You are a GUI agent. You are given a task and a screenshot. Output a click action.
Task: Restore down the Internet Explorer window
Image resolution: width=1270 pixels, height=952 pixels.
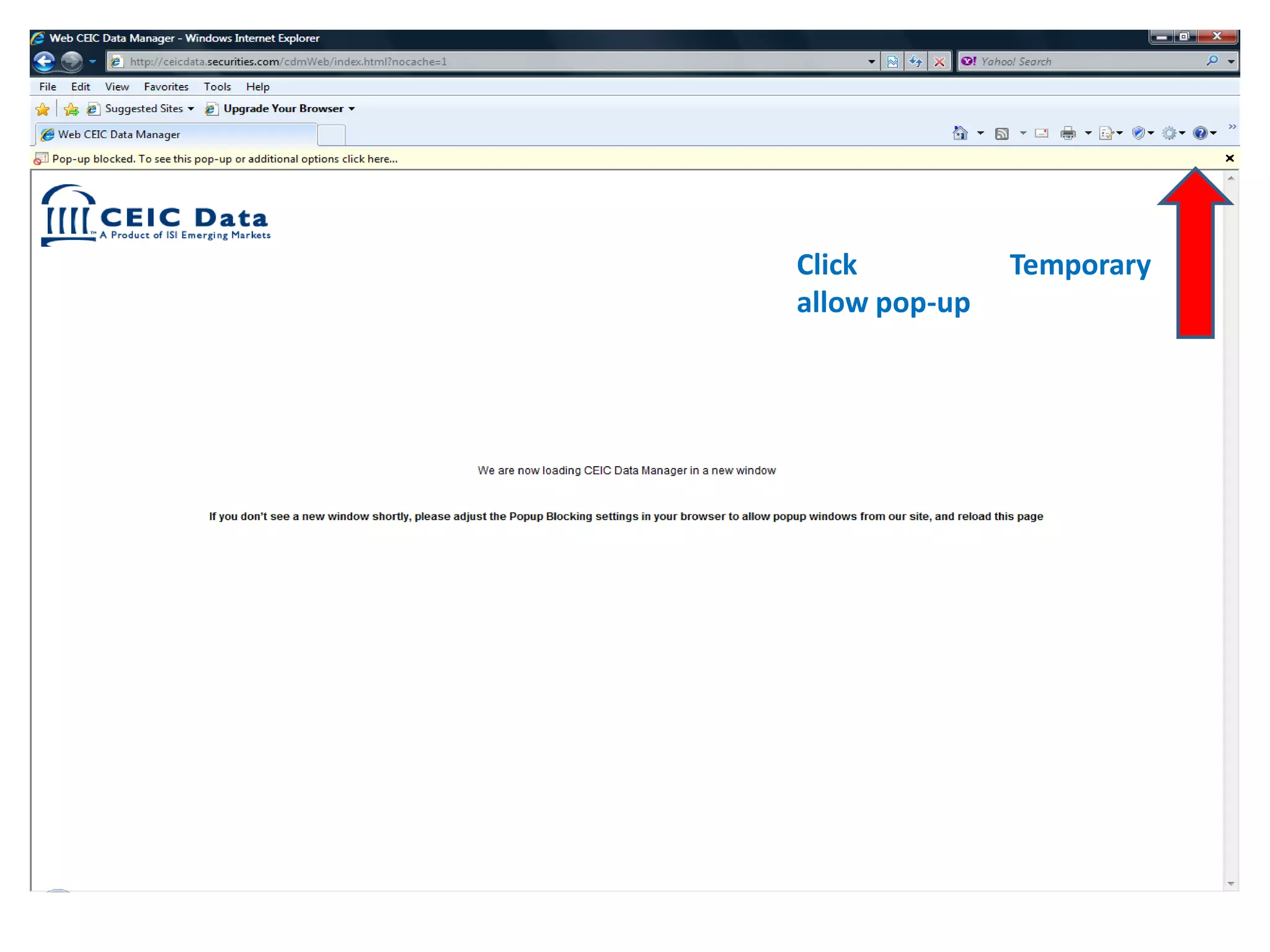point(1185,37)
